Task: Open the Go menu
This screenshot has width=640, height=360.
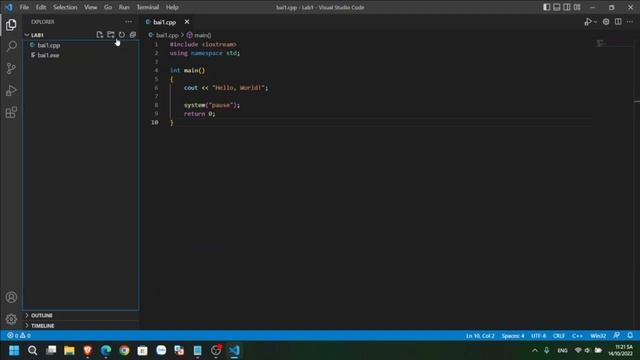Action: tap(108, 7)
